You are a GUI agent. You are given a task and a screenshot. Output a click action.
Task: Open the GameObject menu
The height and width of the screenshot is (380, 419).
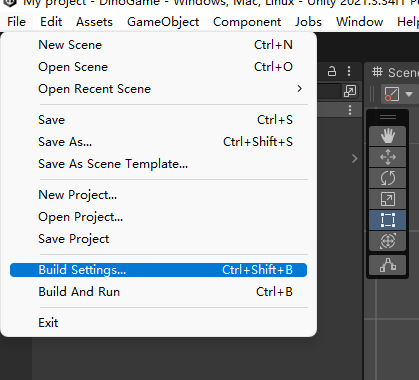coord(163,22)
